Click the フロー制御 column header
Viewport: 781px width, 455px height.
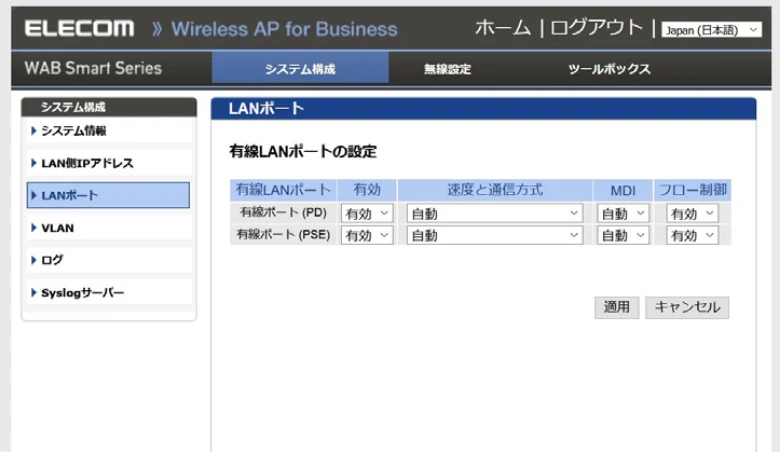pyautogui.click(x=692, y=190)
